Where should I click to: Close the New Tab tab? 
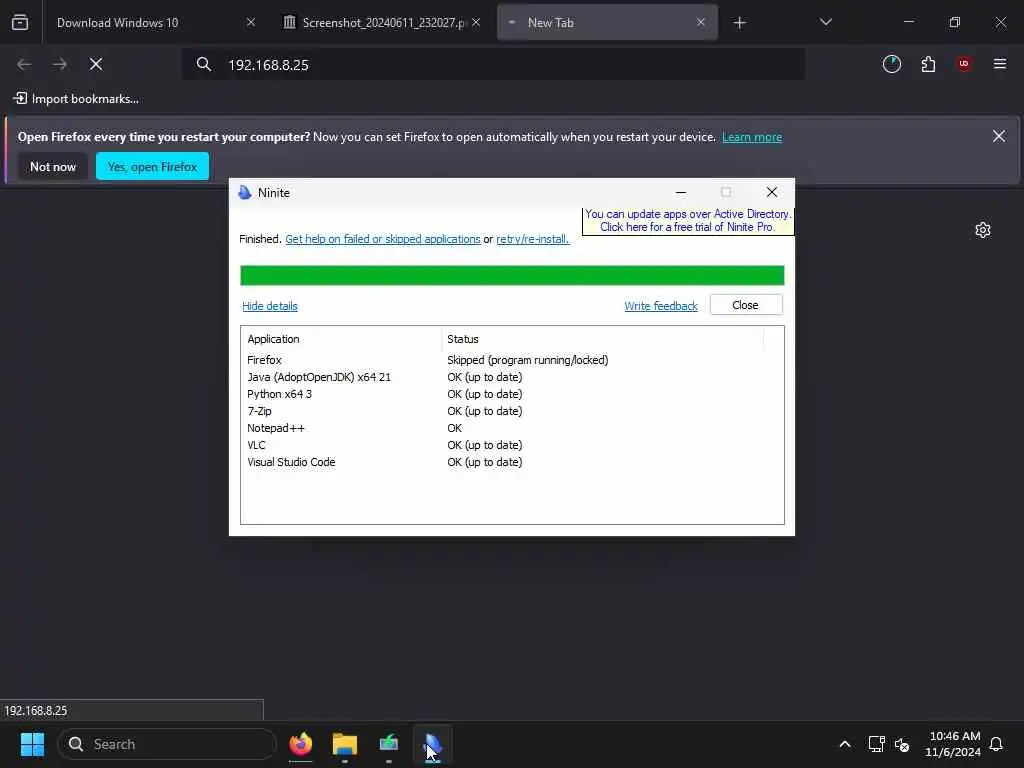(x=701, y=23)
